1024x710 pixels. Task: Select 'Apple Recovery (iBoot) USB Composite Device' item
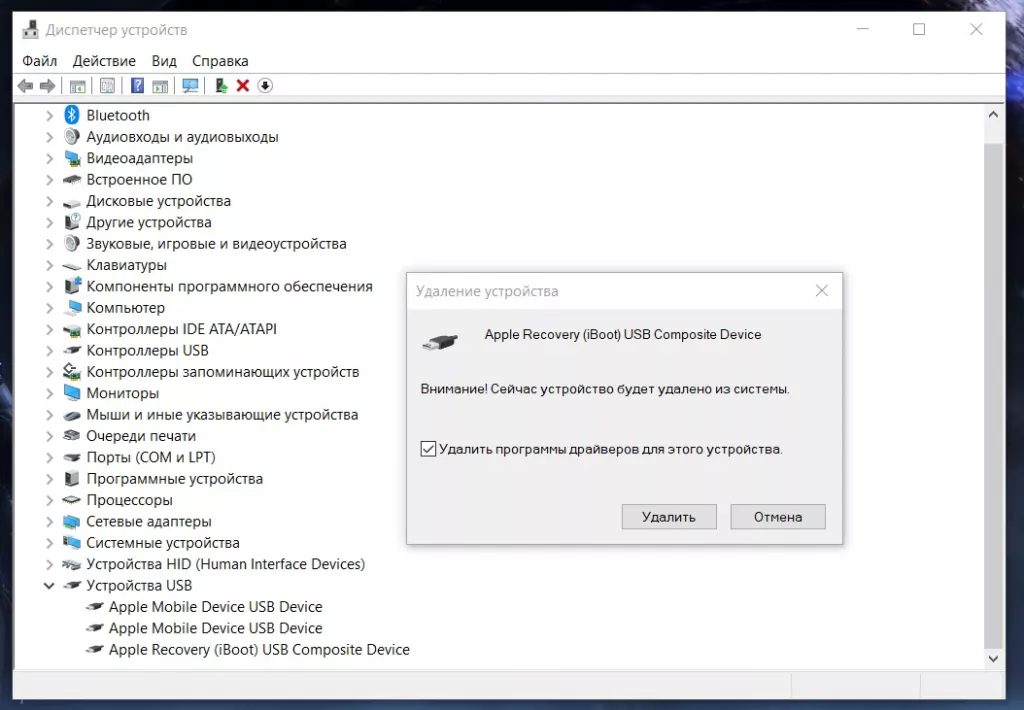point(259,649)
